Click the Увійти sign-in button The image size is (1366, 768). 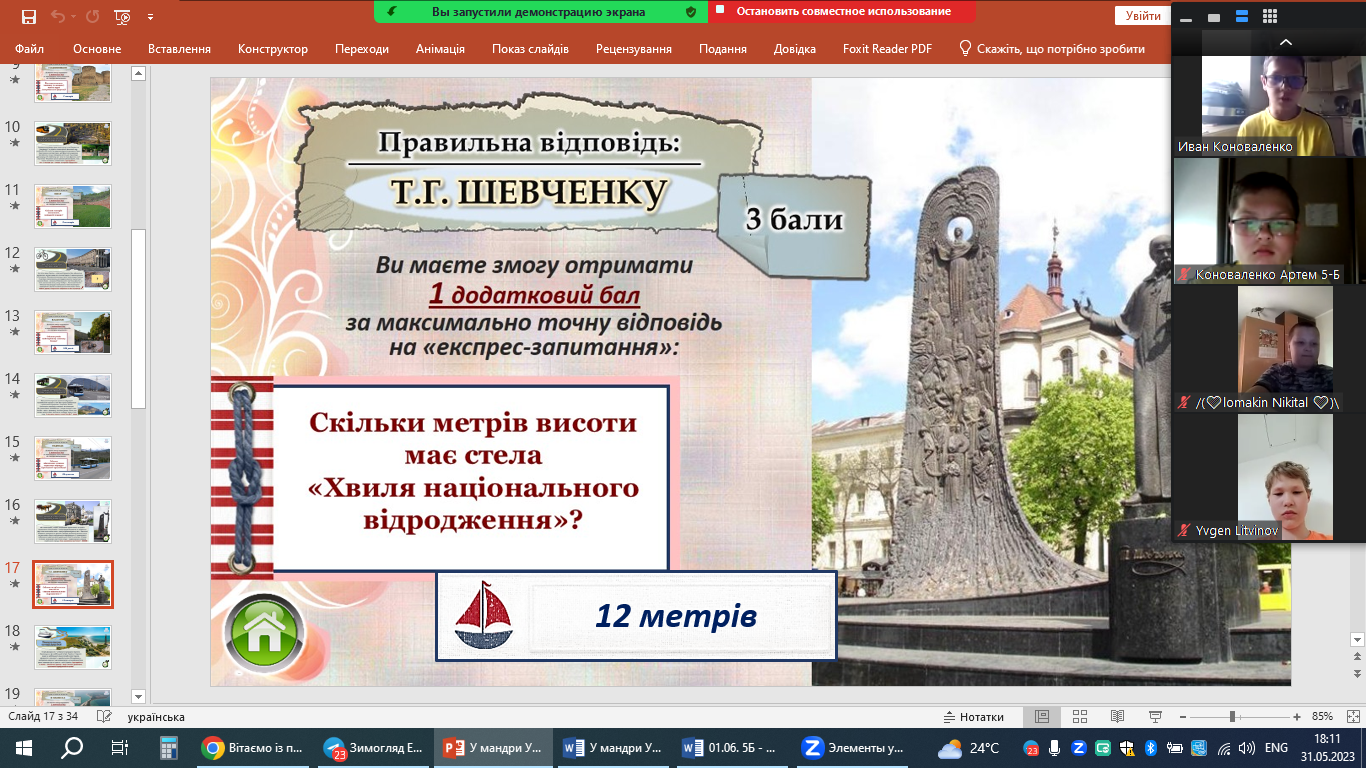[1143, 15]
